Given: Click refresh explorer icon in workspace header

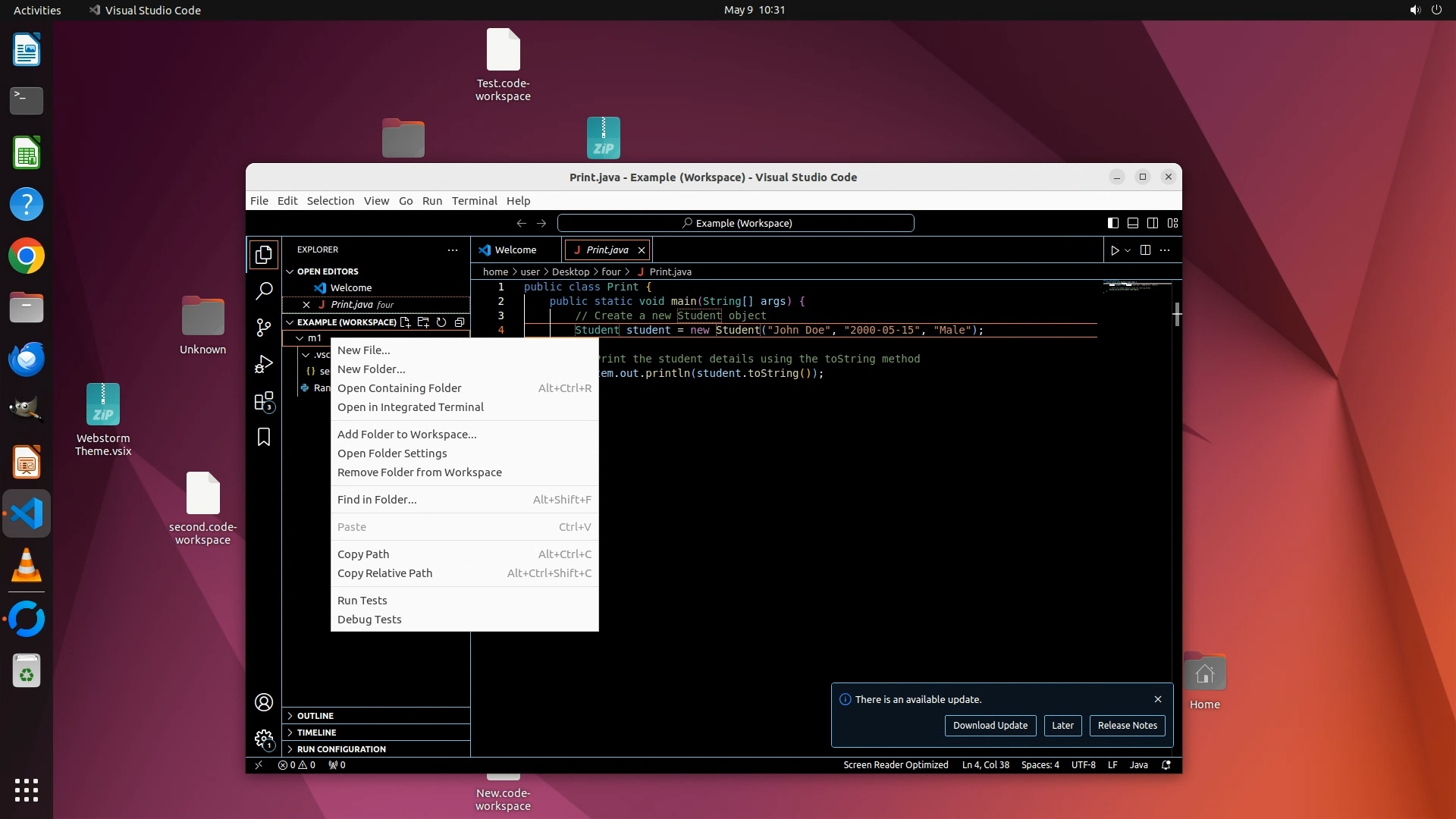Looking at the screenshot, I should tap(441, 322).
